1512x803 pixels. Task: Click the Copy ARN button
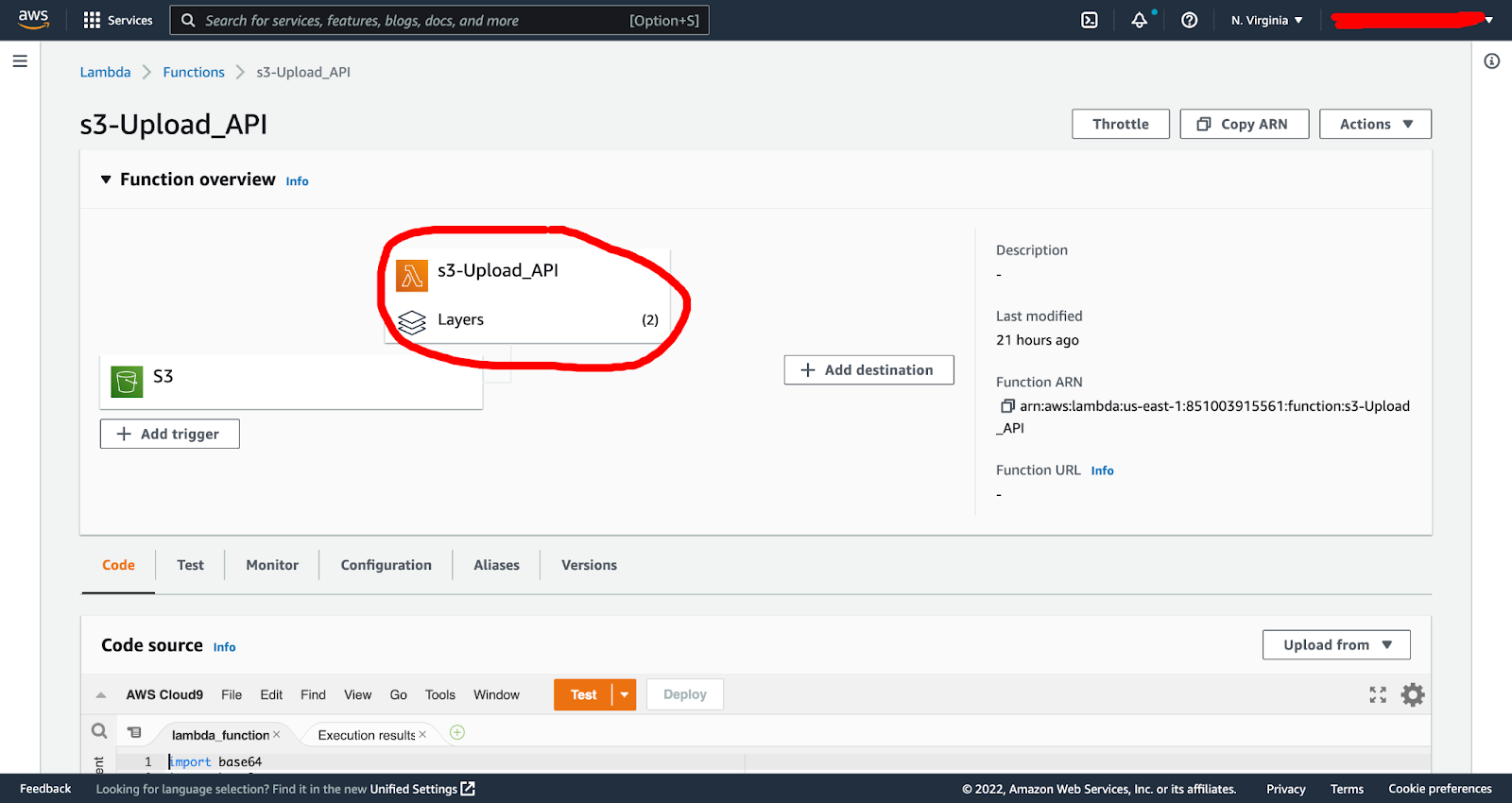coord(1244,124)
